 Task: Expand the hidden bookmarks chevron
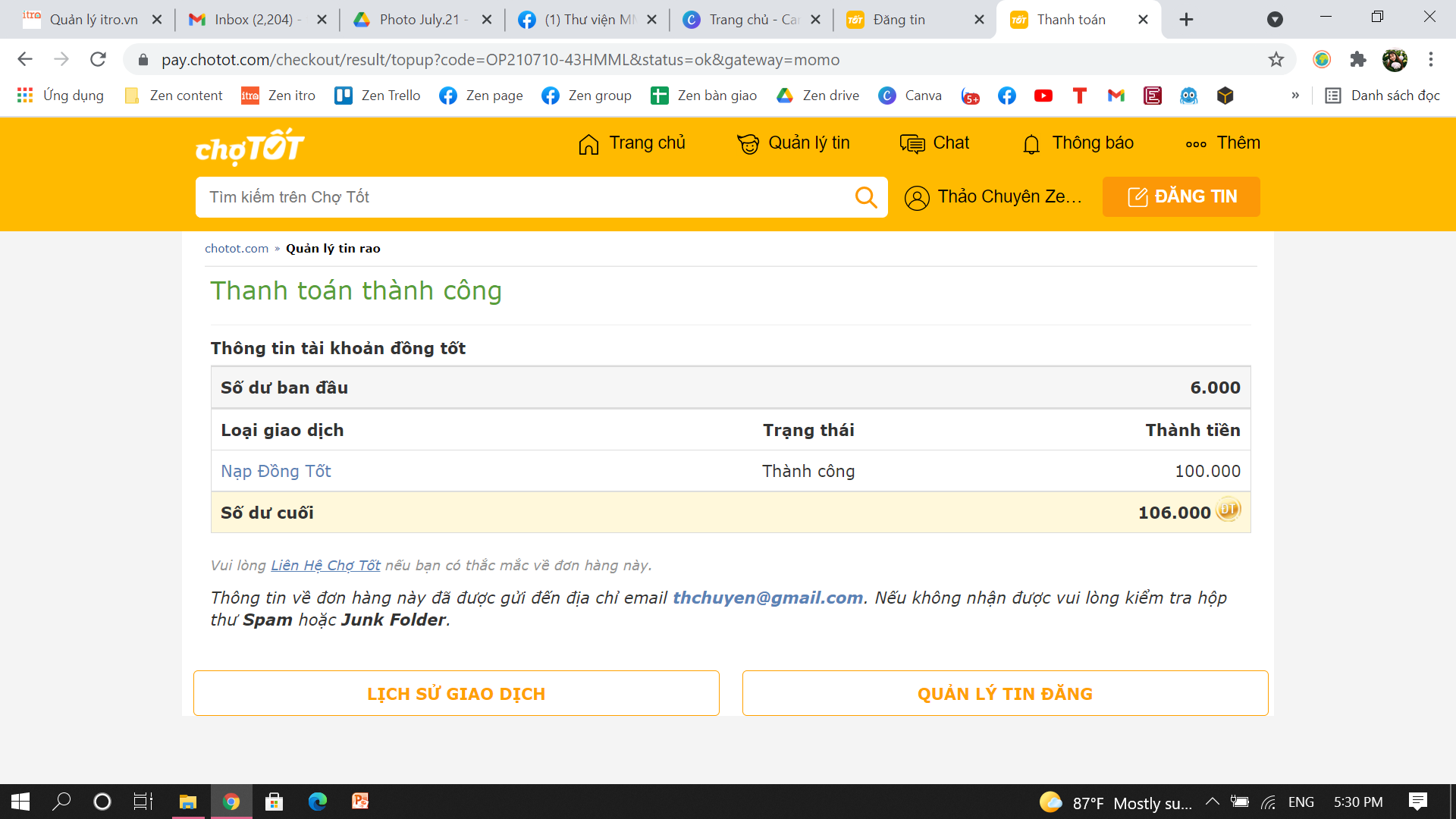[1295, 96]
